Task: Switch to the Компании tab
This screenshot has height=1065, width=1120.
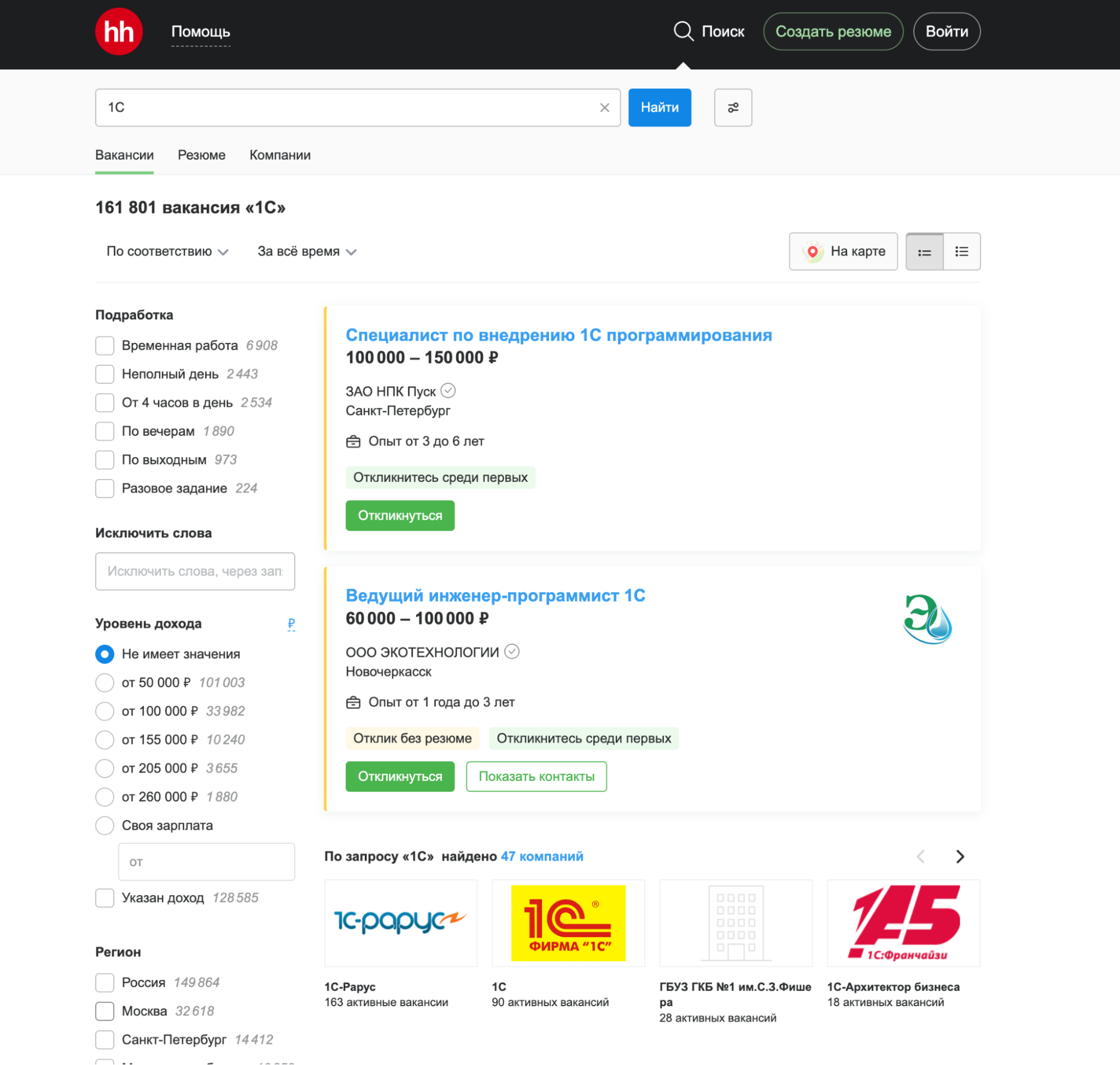Action: (280, 156)
